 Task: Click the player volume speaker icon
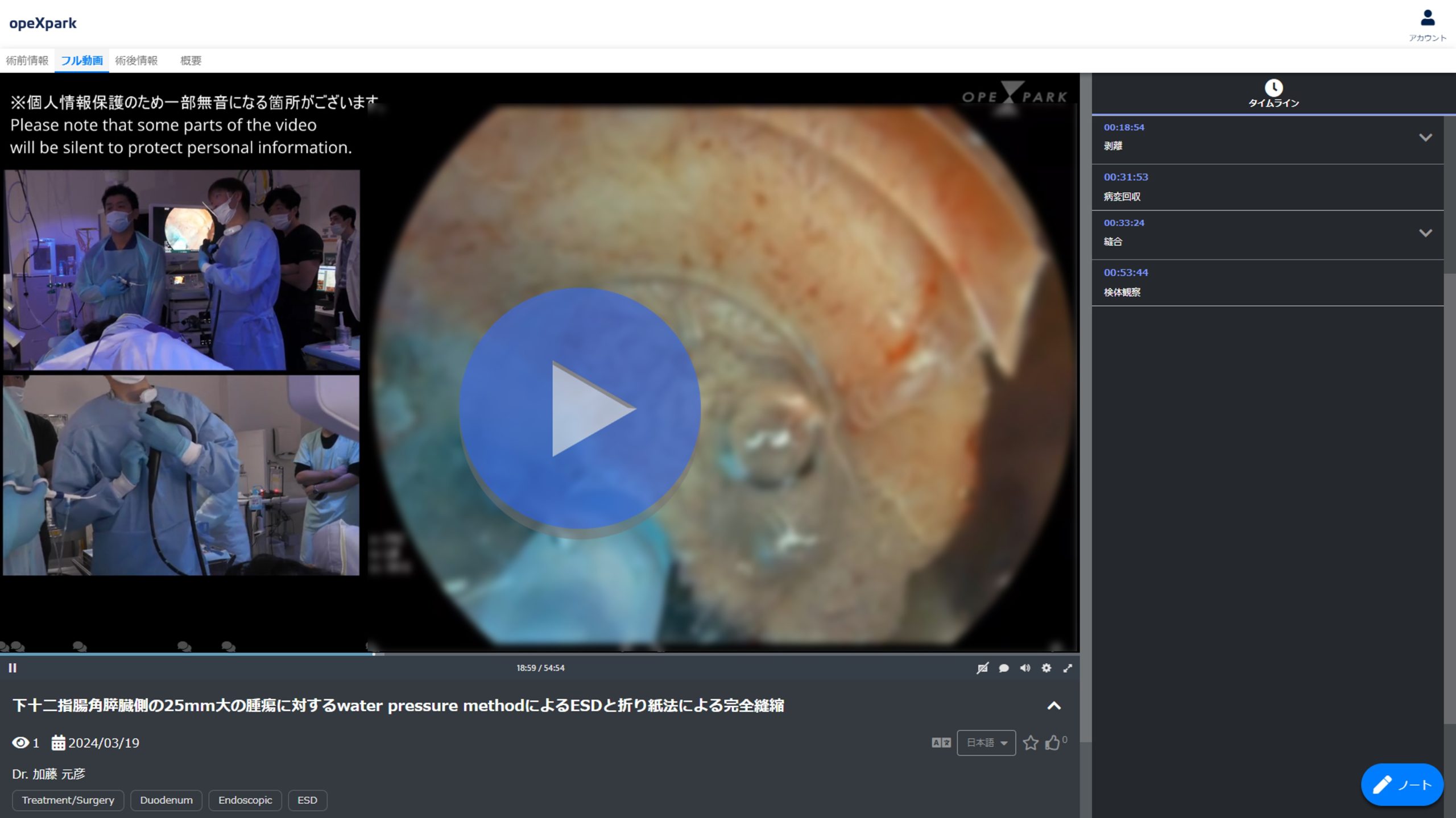click(1025, 668)
